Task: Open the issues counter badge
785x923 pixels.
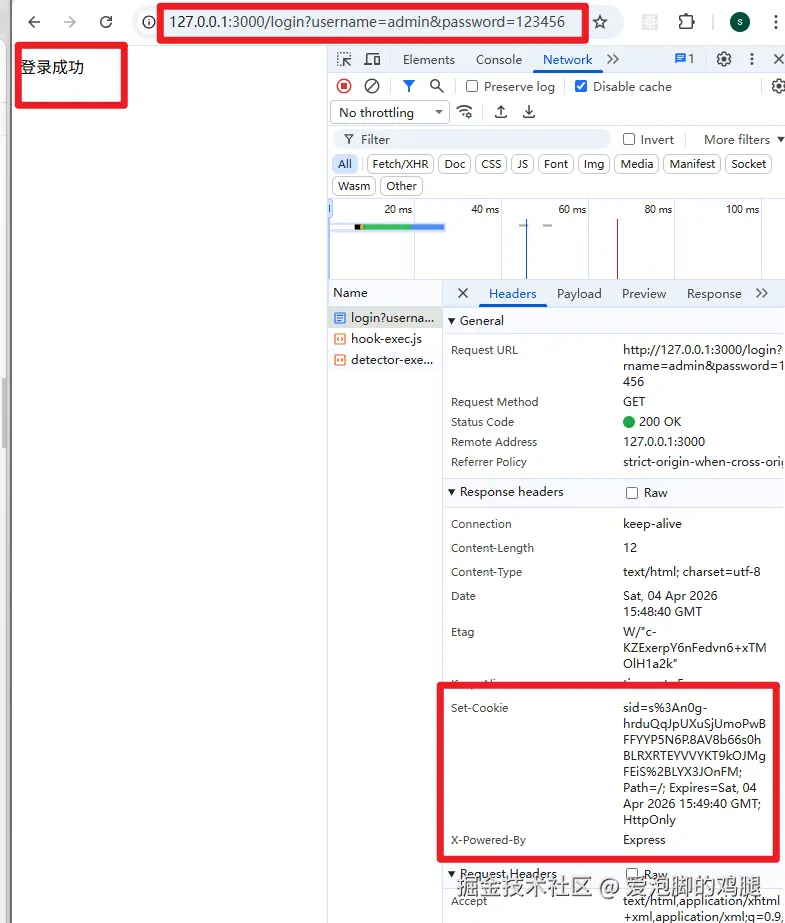Action: pyautogui.click(x=684, y=59)
